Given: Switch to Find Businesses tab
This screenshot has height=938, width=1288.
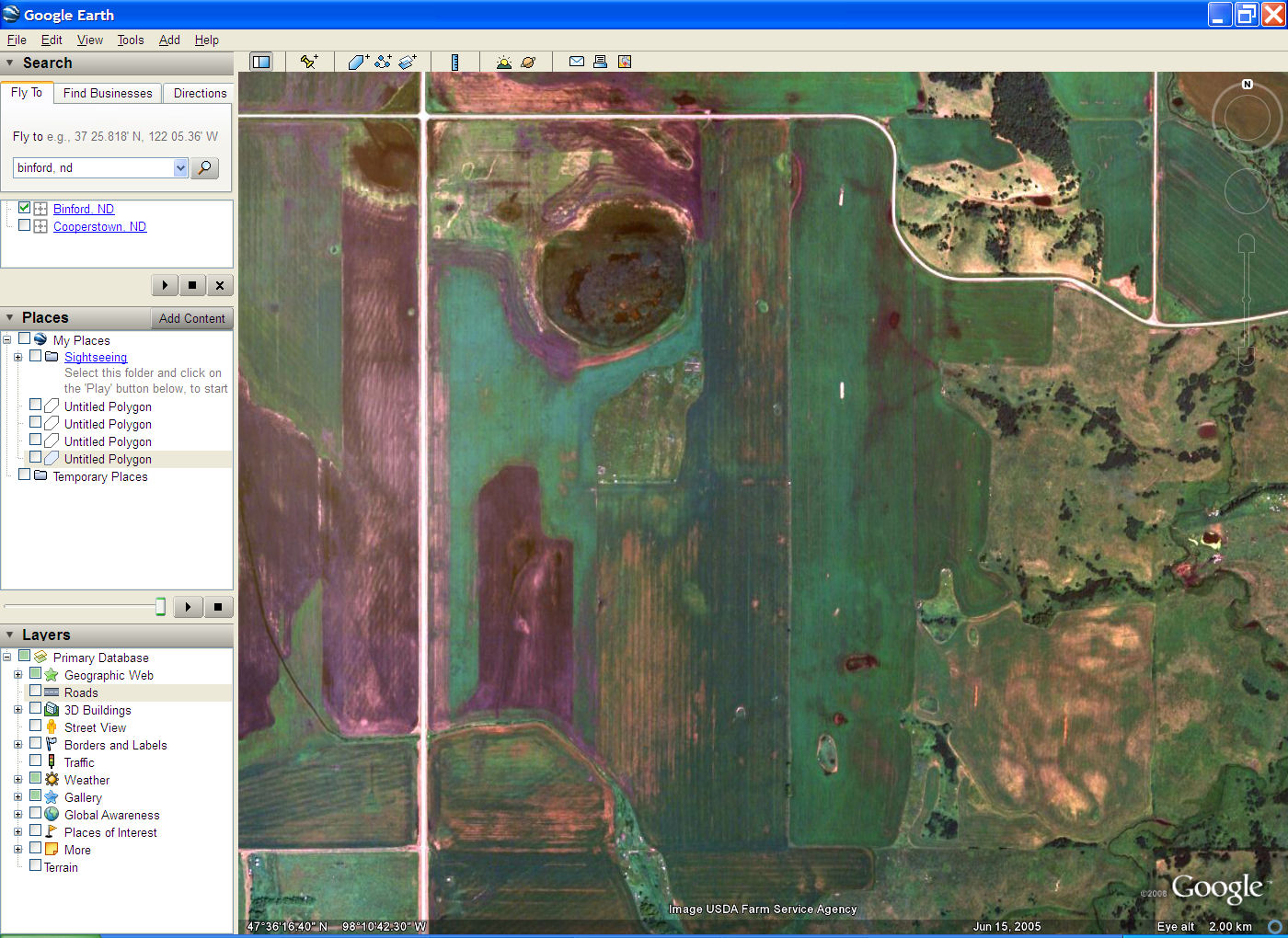Looking at the screenshot, I should tap(108, 93).
